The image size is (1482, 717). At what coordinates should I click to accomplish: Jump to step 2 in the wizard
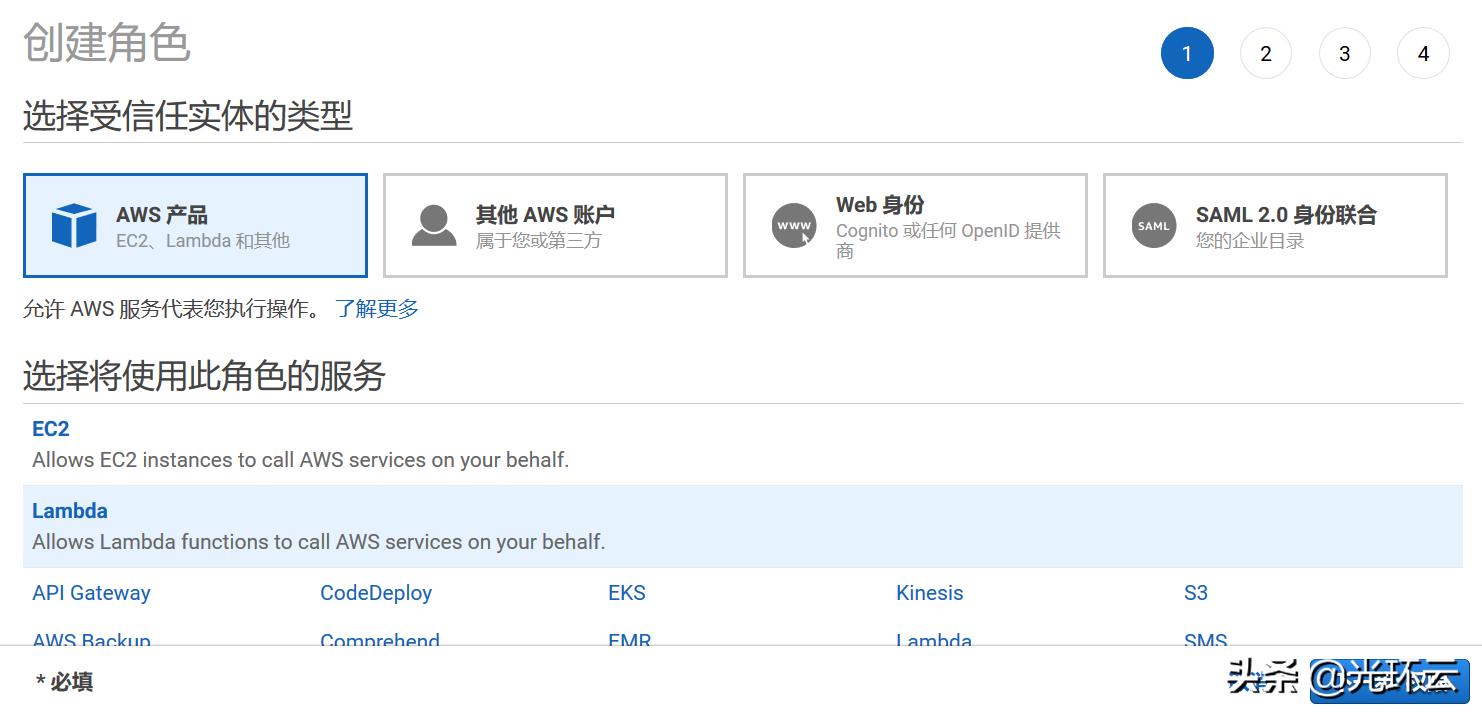1266,53
